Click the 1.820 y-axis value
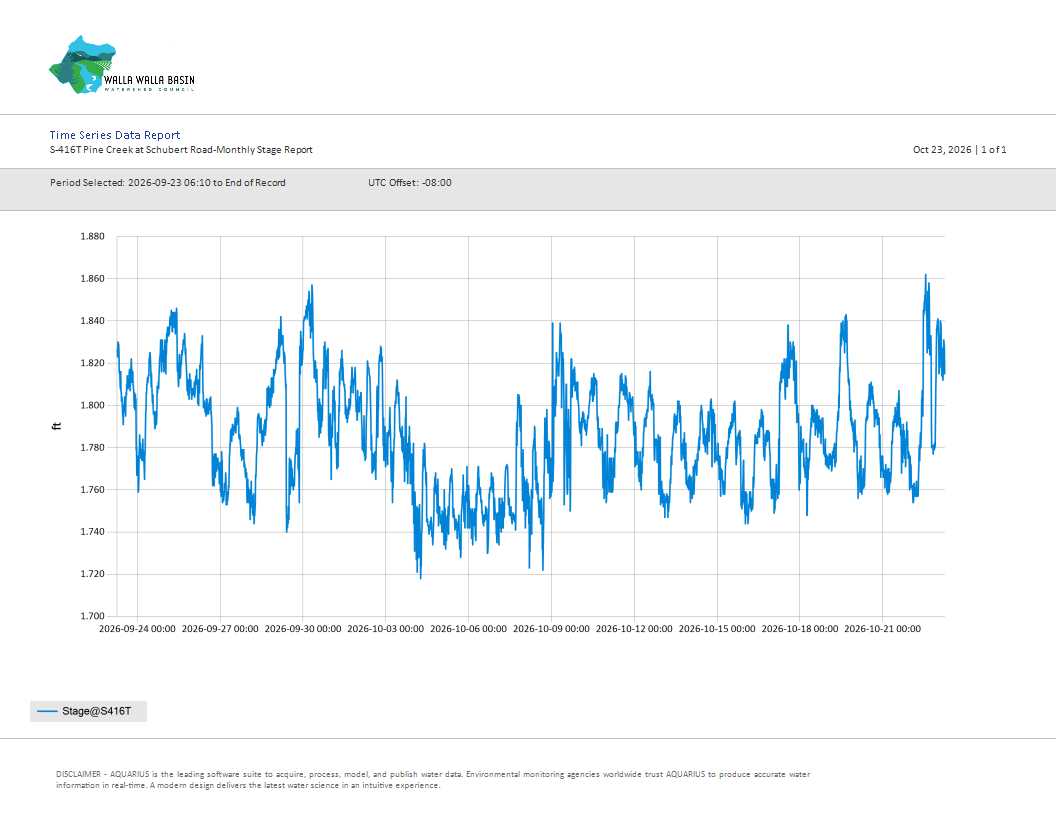 tap(92, 363)
